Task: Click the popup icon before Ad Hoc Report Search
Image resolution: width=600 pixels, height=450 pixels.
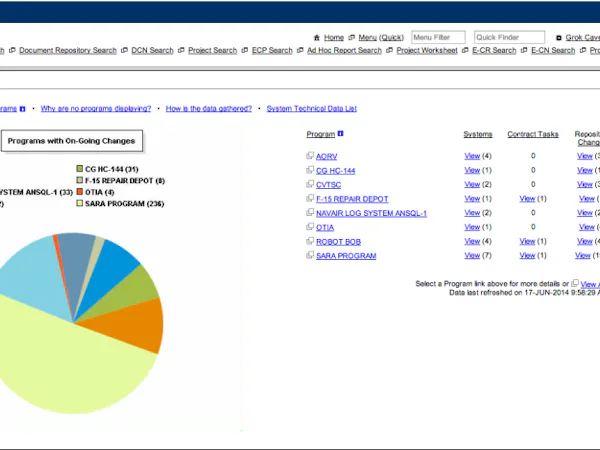Action: tap(300, 50)
